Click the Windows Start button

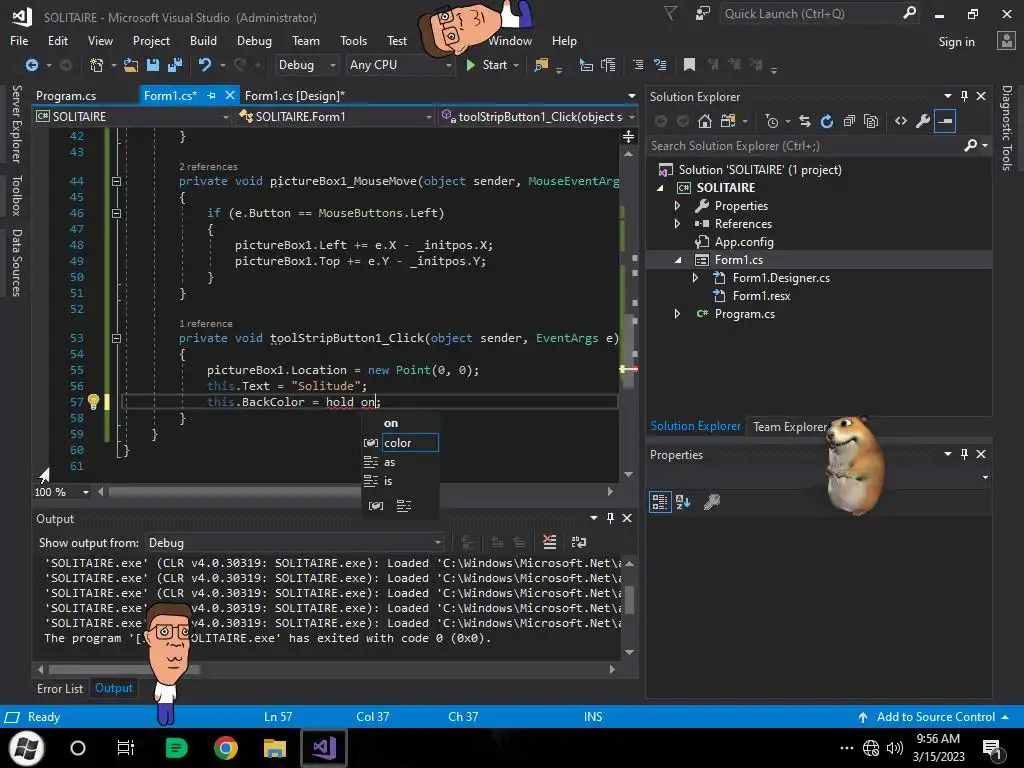27,748
